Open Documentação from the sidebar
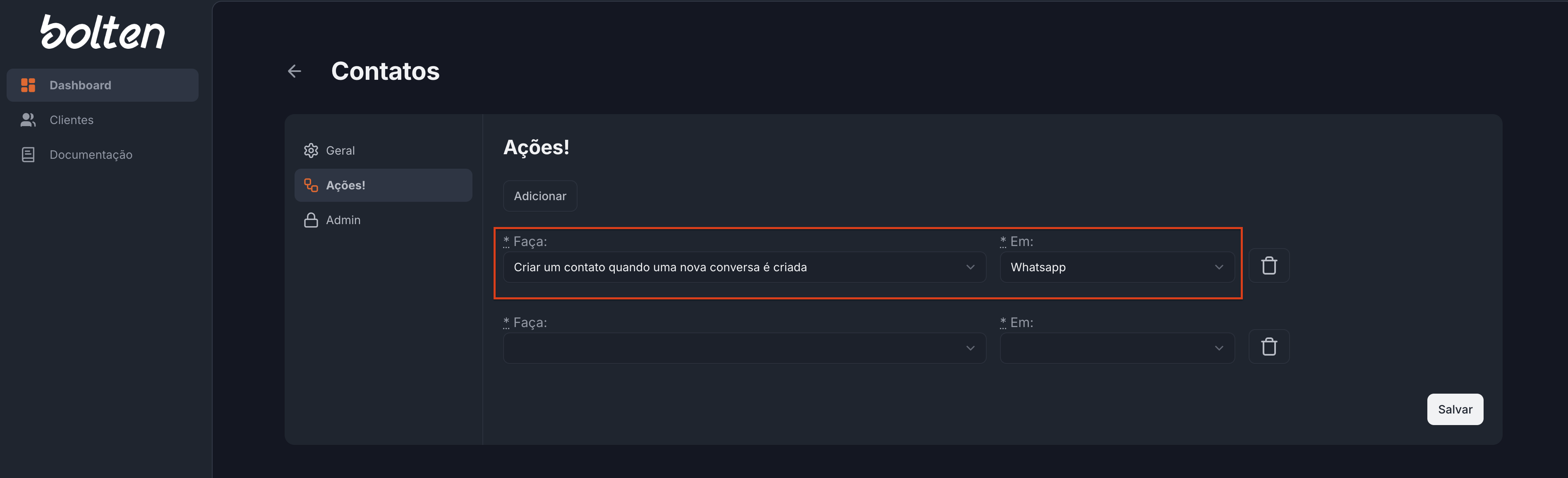The image size is (1568, 478). point(91,155)
